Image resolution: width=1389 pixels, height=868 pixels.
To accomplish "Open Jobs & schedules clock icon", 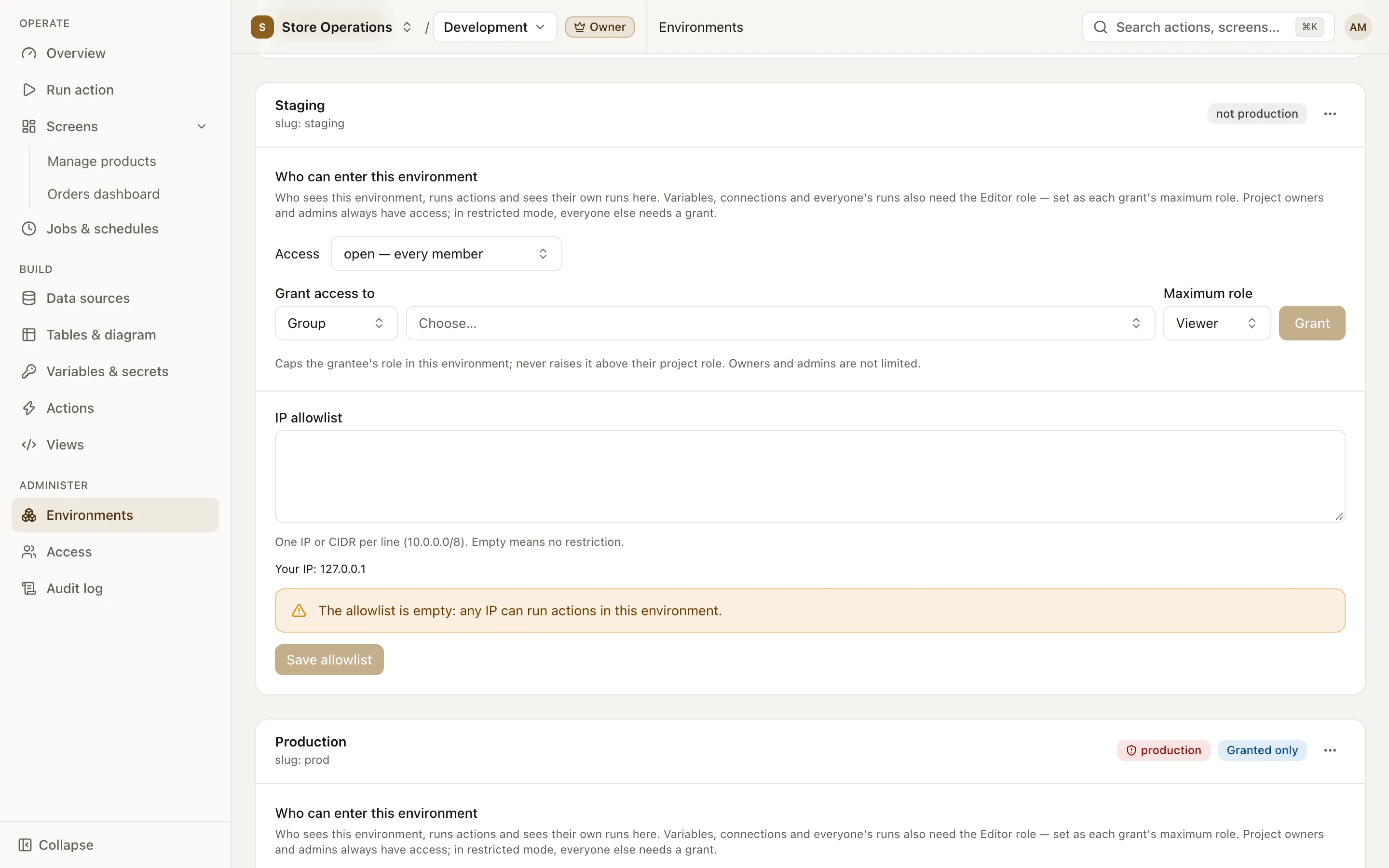I will point(29,229).
